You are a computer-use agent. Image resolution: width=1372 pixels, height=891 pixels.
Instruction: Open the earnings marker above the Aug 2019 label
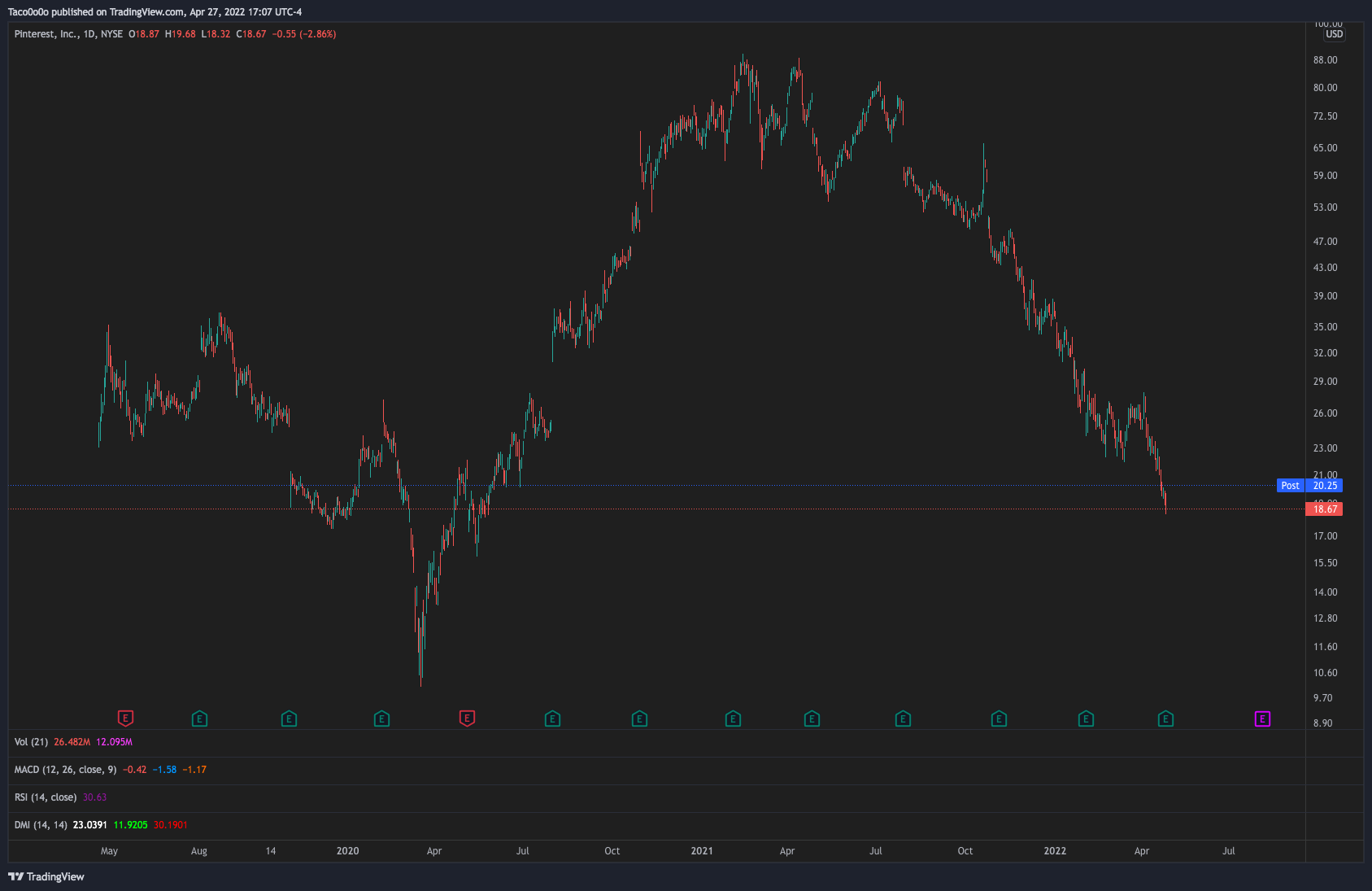(x=199, y=718)
